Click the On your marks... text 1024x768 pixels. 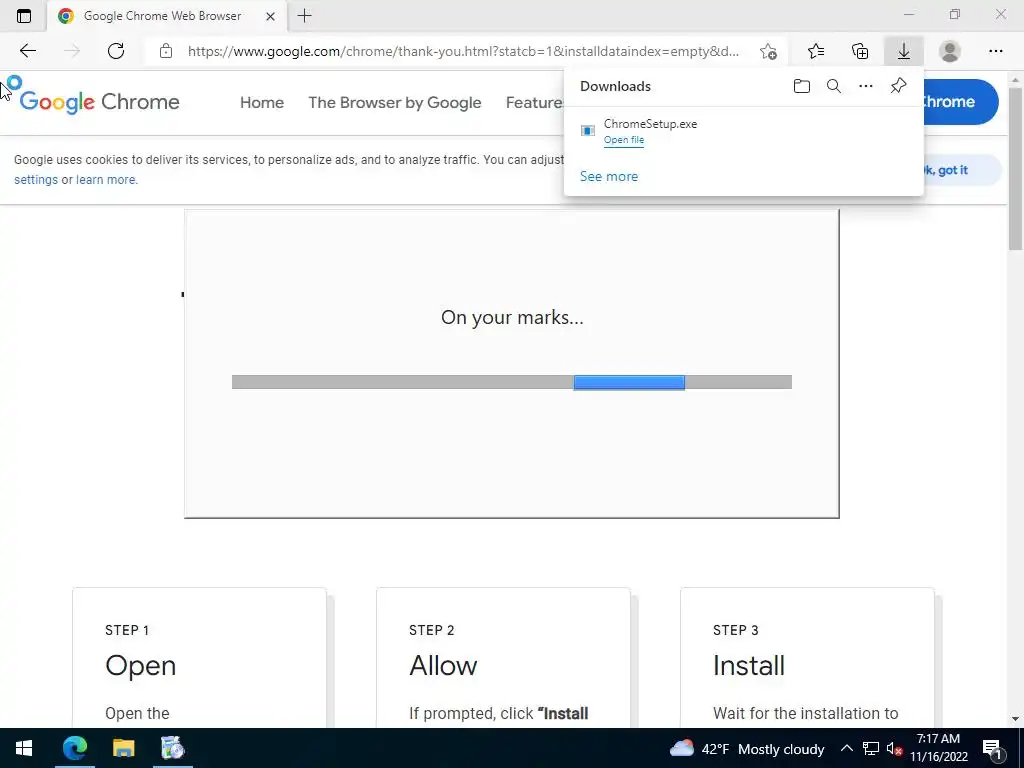(512, 317)
